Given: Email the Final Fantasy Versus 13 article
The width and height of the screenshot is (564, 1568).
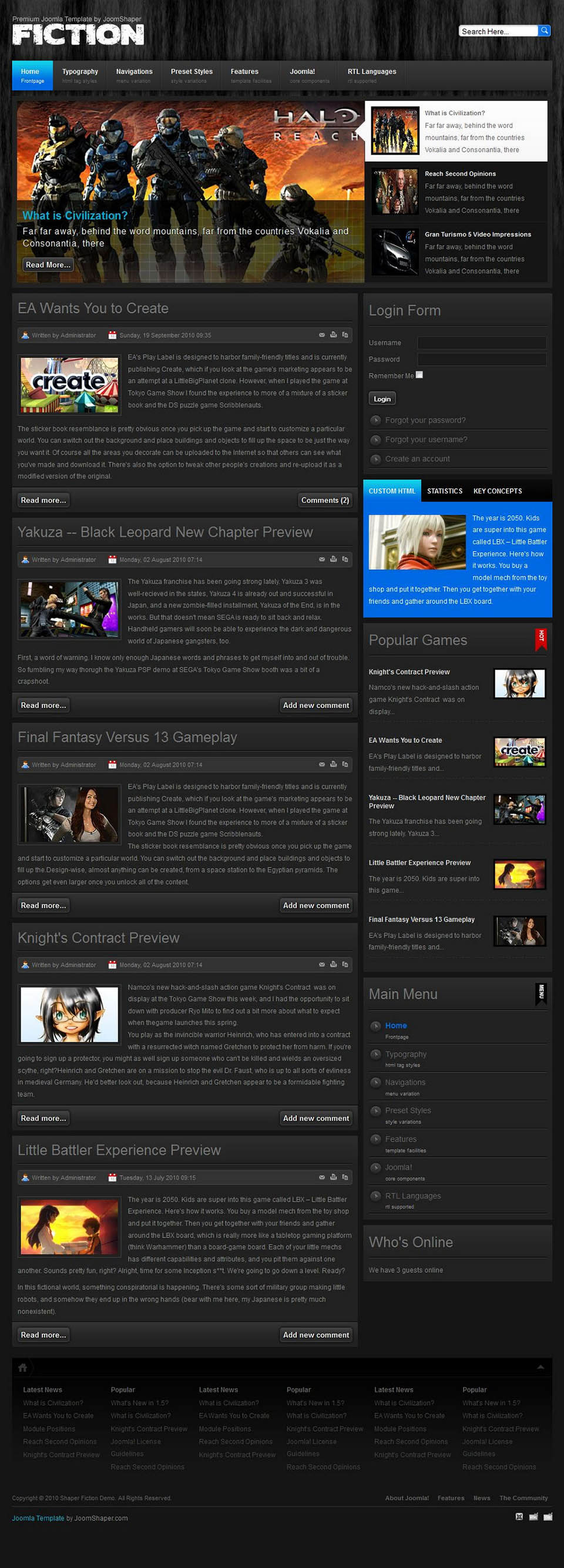Looking at the screenshot, I should [x=322, y=764].
